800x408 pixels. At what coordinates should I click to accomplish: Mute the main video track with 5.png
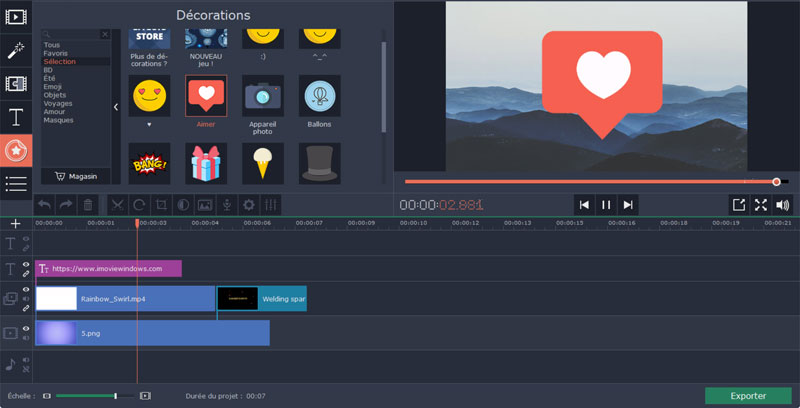point(26,338)
